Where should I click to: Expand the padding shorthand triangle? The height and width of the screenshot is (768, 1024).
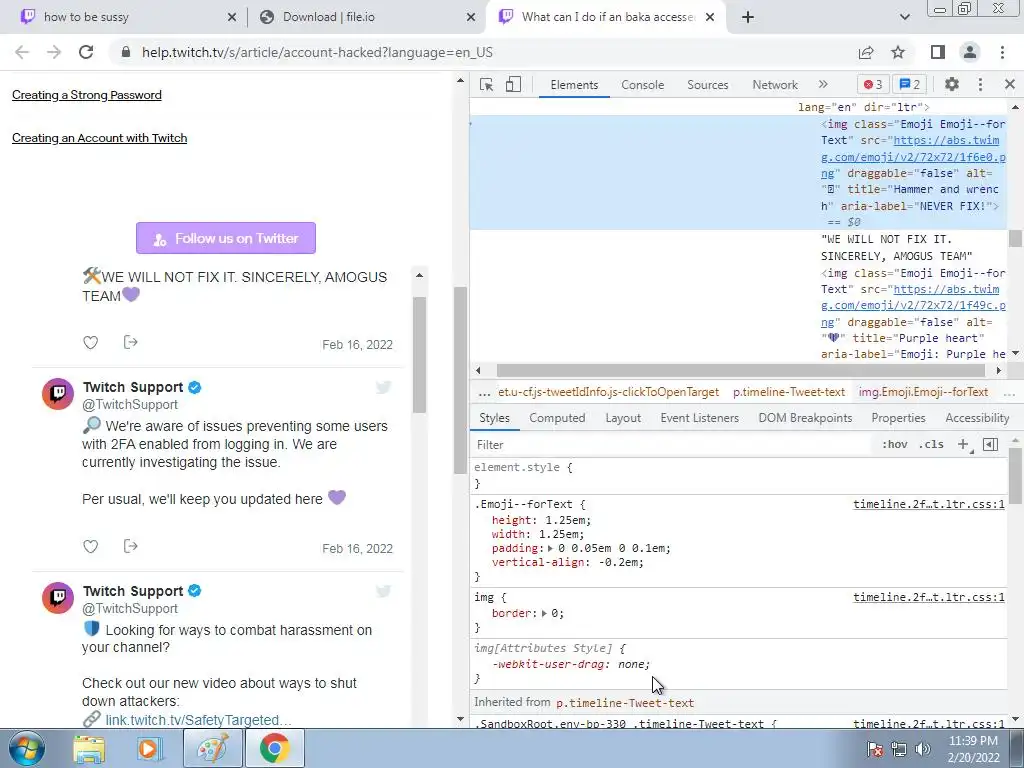coord(550,549)
